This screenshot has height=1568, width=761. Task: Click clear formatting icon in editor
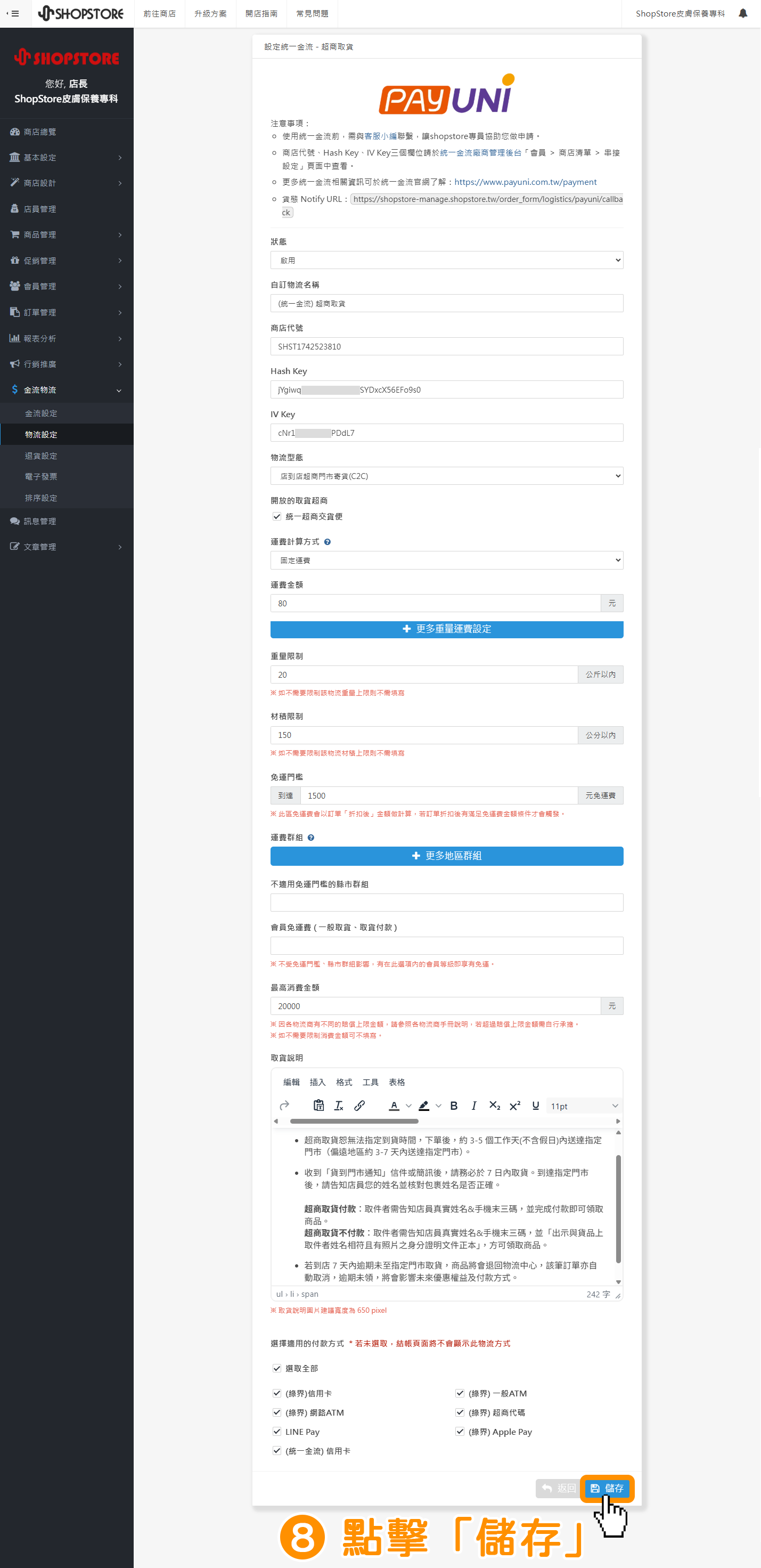339,1106
